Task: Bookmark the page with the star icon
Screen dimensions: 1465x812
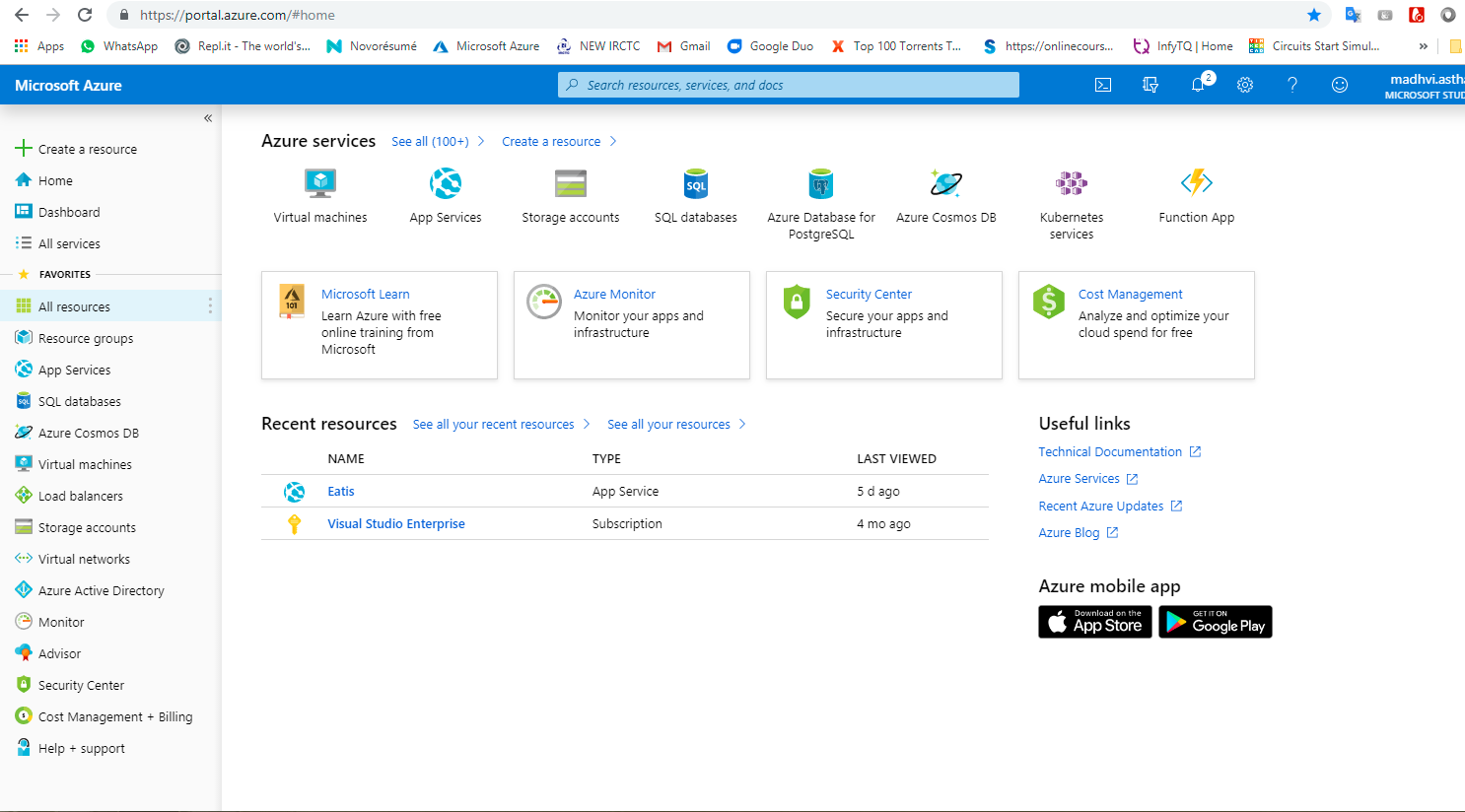Action: 1314,15
